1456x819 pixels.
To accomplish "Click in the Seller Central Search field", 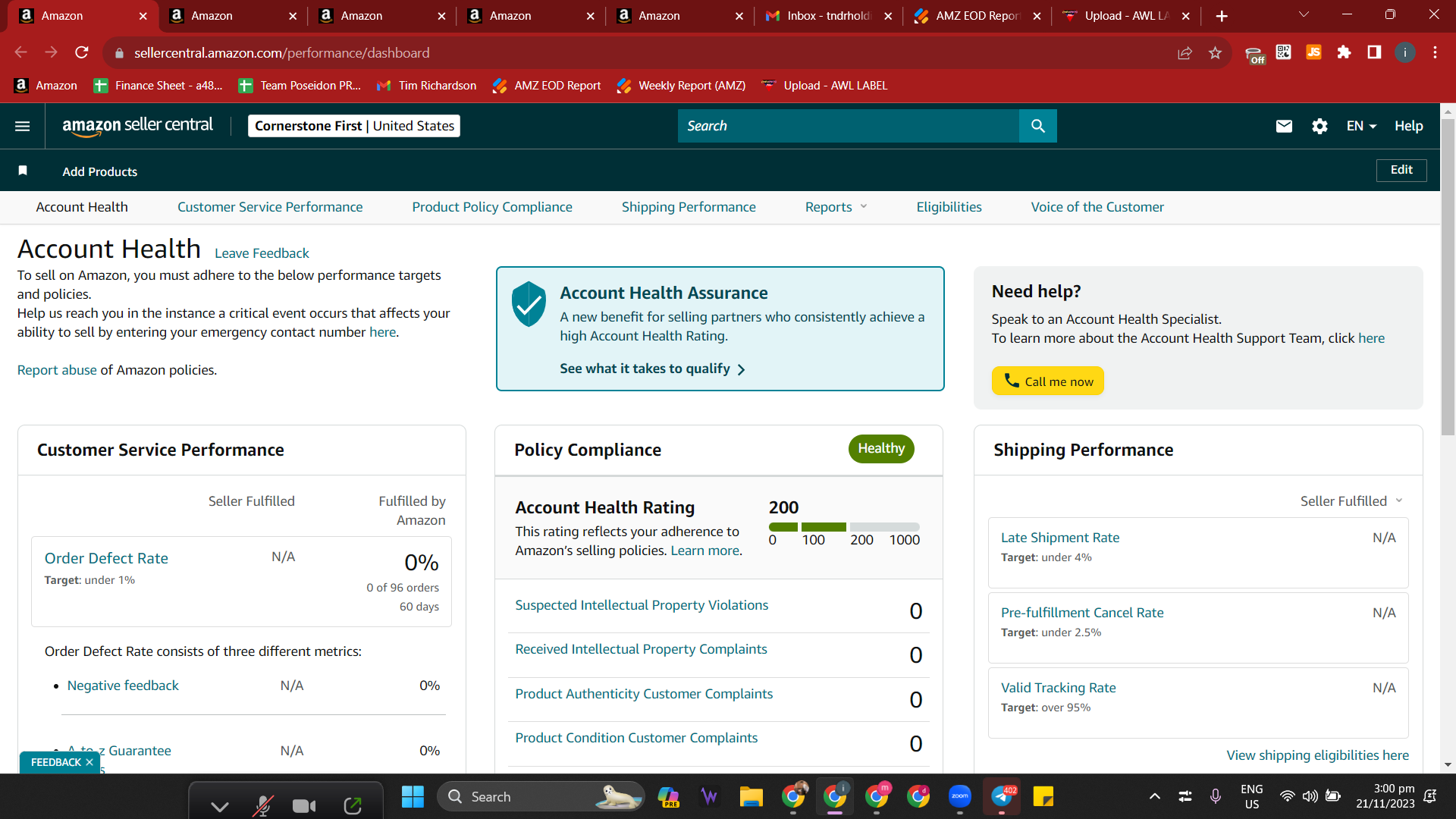I will [849, 126].
